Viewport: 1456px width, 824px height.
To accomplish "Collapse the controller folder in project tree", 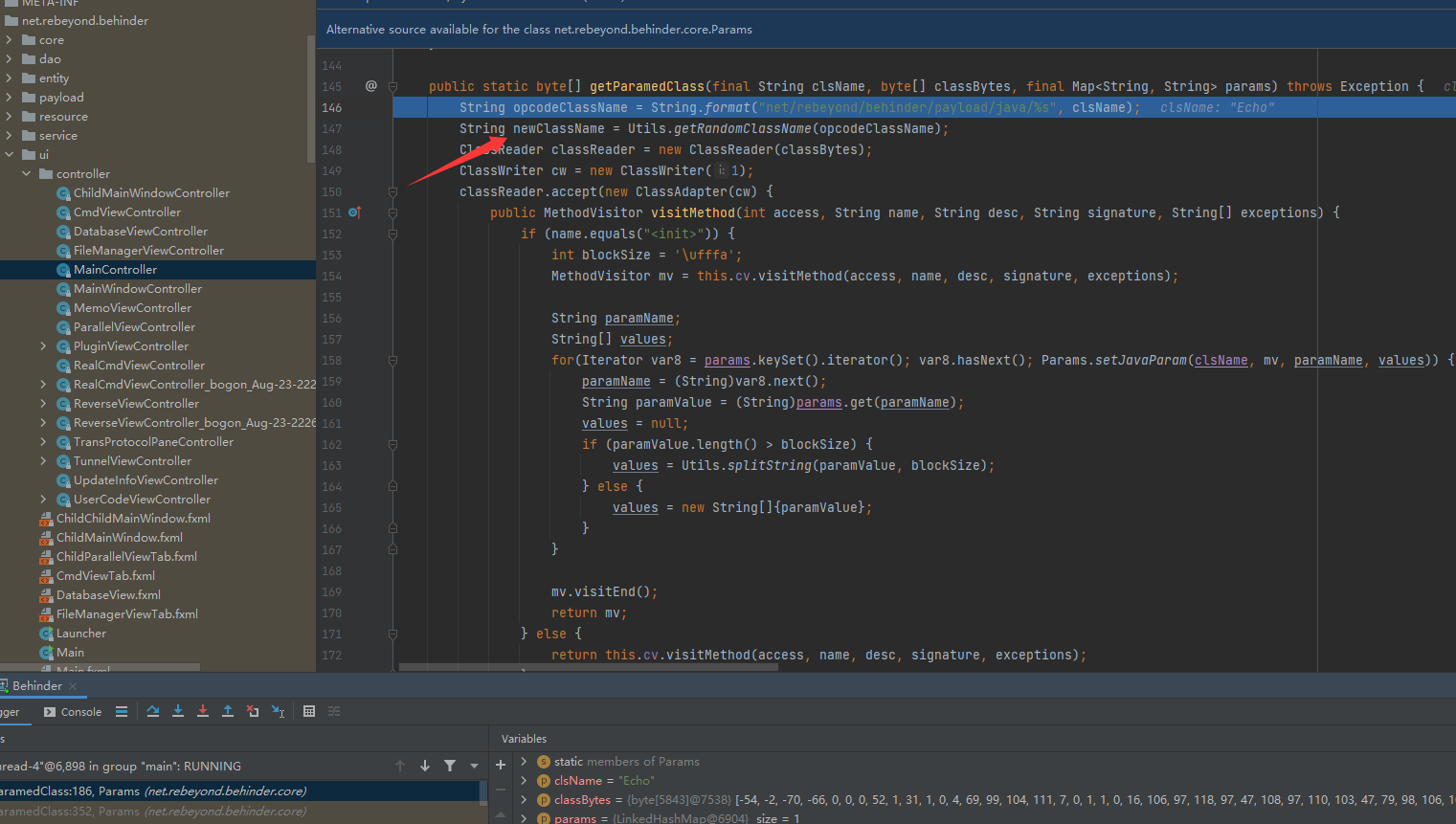I will coord(27,174).
